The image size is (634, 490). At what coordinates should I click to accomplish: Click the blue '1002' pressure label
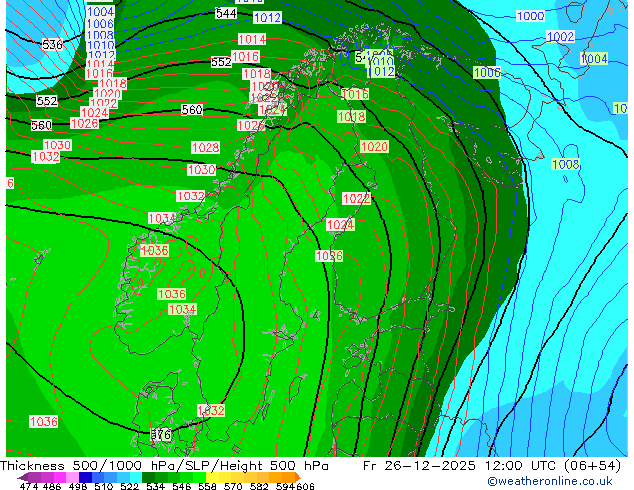tap(560, 37)
